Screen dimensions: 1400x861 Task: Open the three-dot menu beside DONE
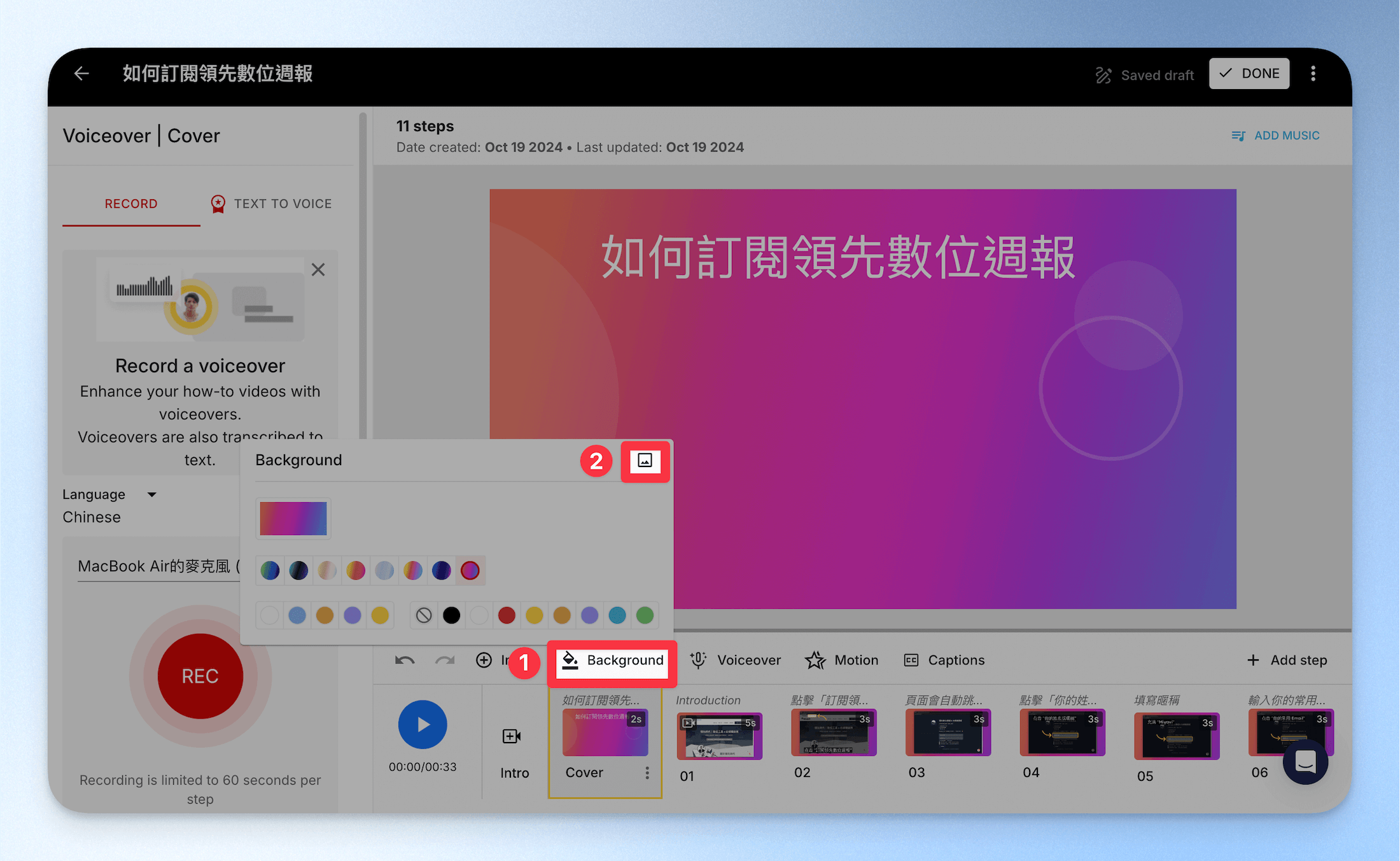(x=1313, y=74)
